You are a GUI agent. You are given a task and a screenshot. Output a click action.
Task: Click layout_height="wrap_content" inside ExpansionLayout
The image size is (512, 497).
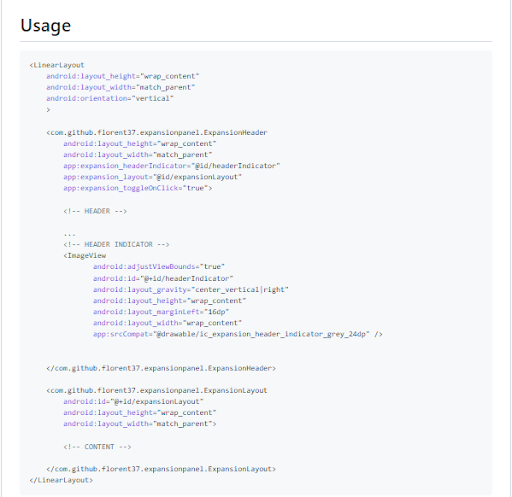140,413
